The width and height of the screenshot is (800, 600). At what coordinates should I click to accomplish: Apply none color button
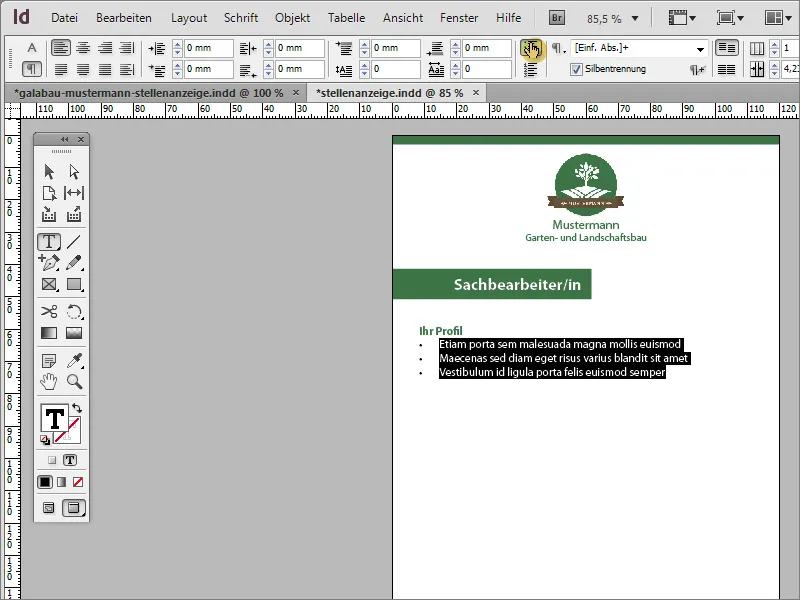tap(78, 482)
